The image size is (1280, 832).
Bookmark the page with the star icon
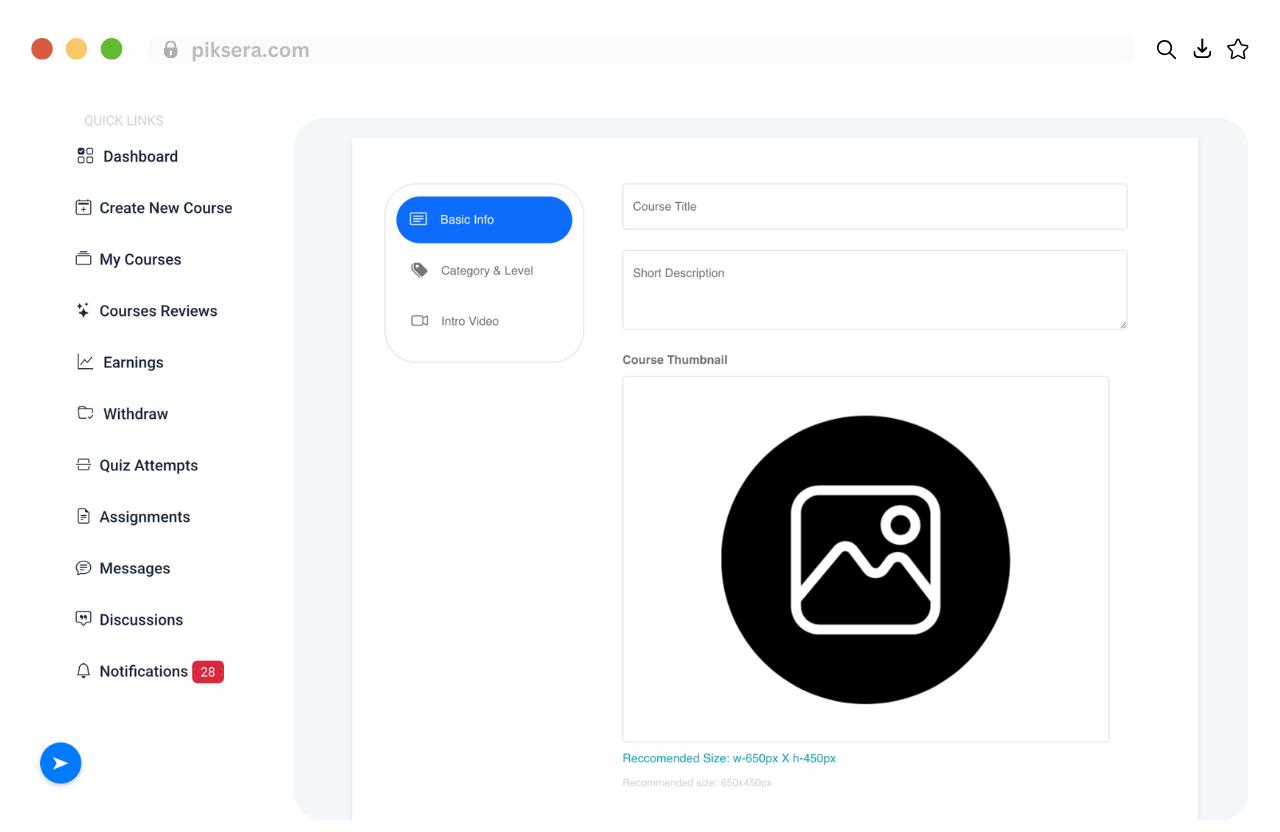point(1238,49)
